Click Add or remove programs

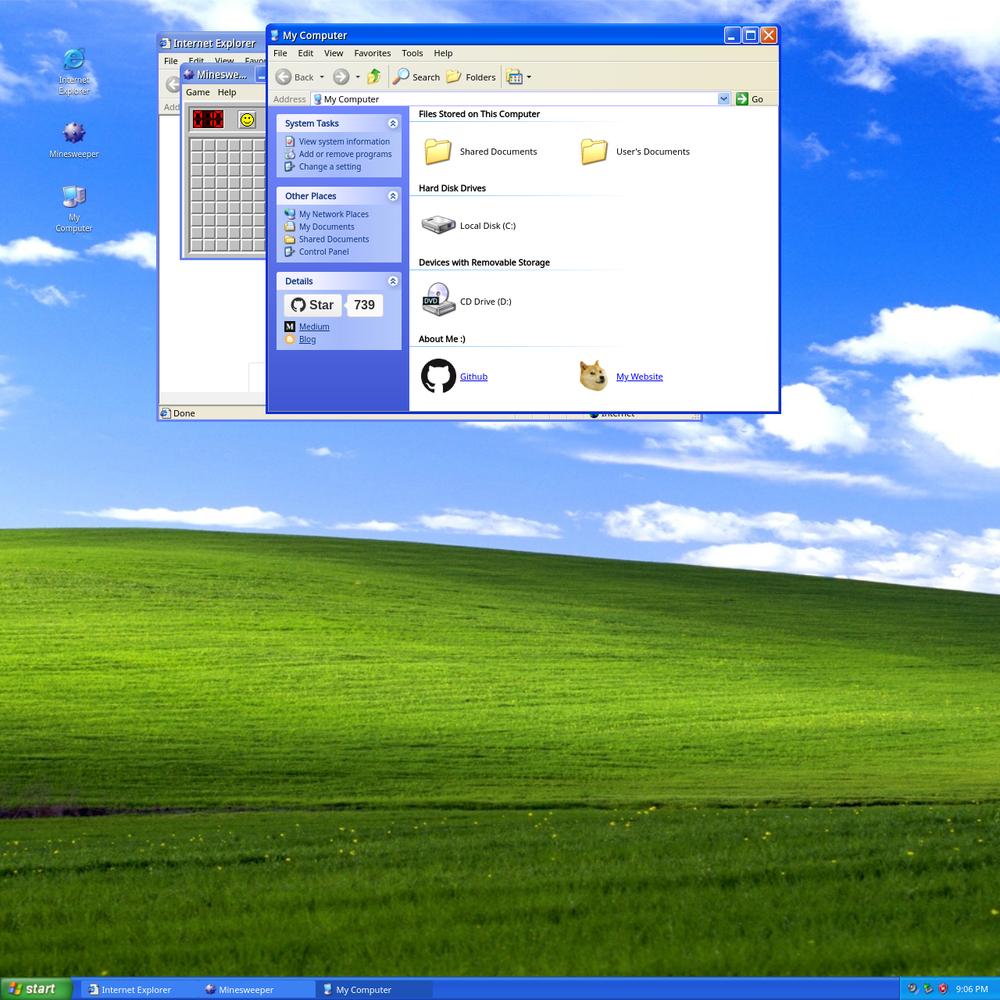click(x=345, y=154)
